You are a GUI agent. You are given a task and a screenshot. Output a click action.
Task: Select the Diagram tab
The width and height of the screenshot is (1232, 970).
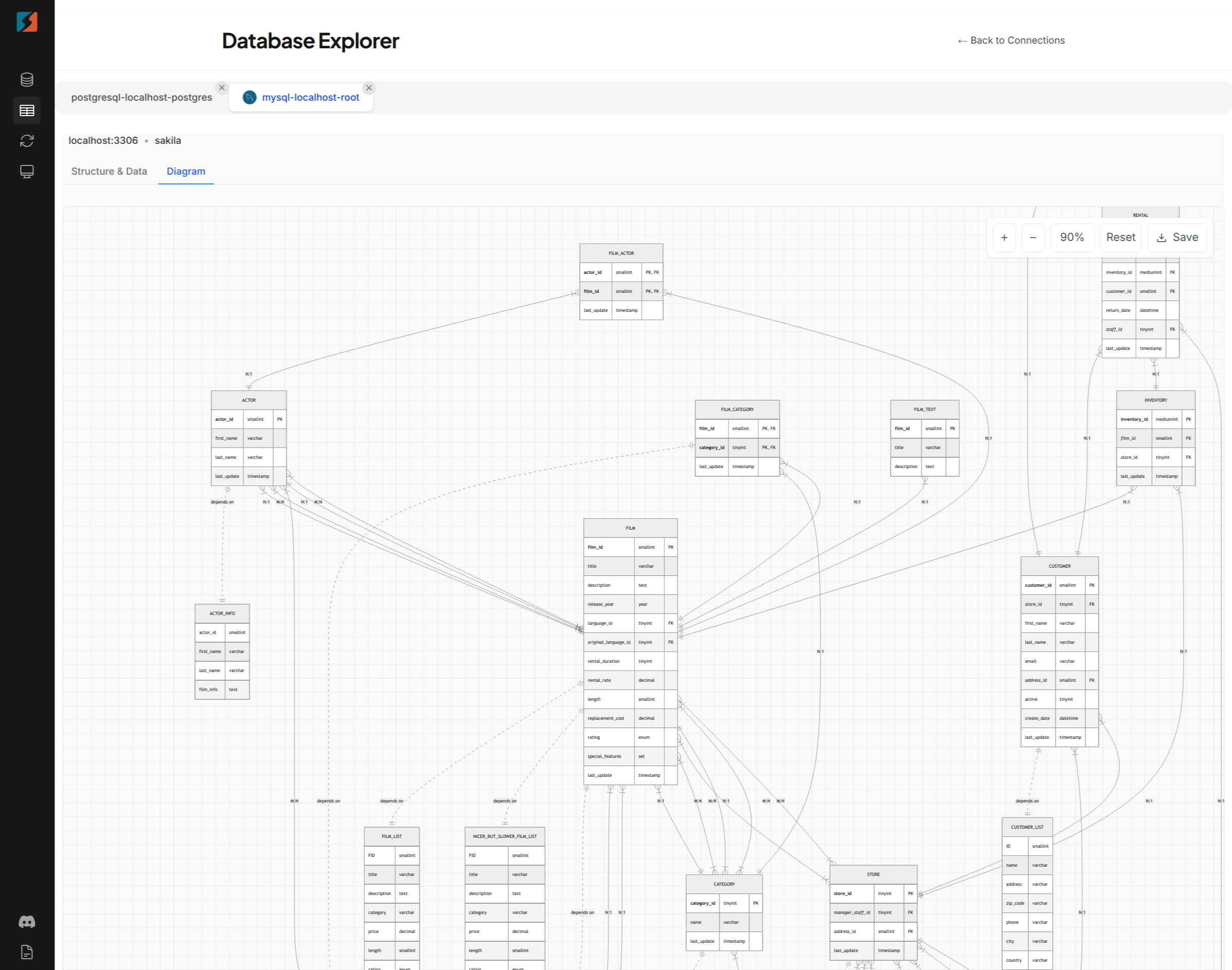185,171
